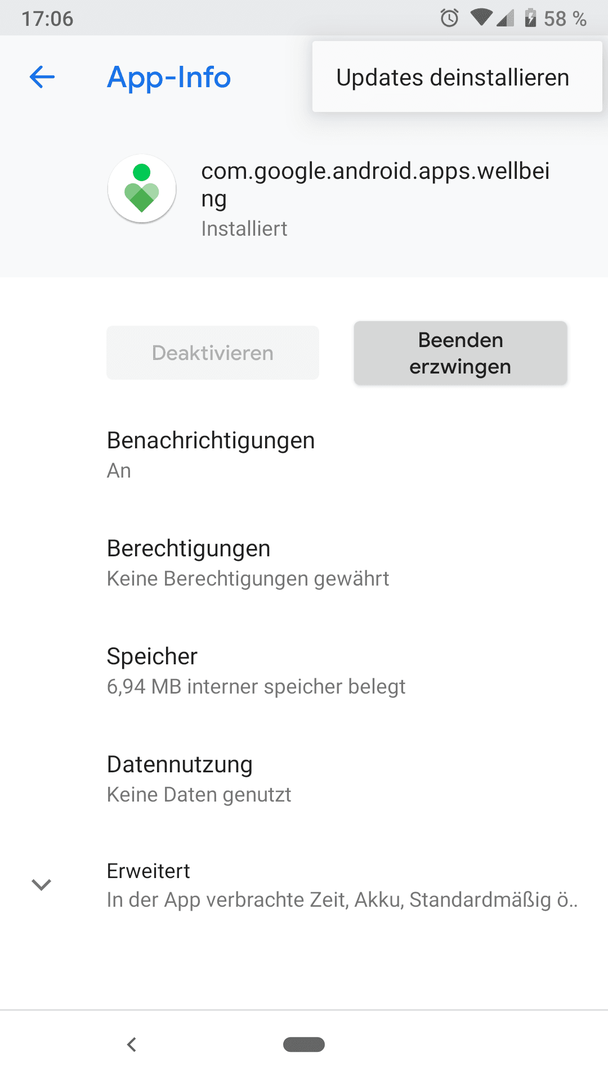The image size is (608, 1080).
Task: Tap the home pill in navigation bar
Action: tap(304, 1044)
